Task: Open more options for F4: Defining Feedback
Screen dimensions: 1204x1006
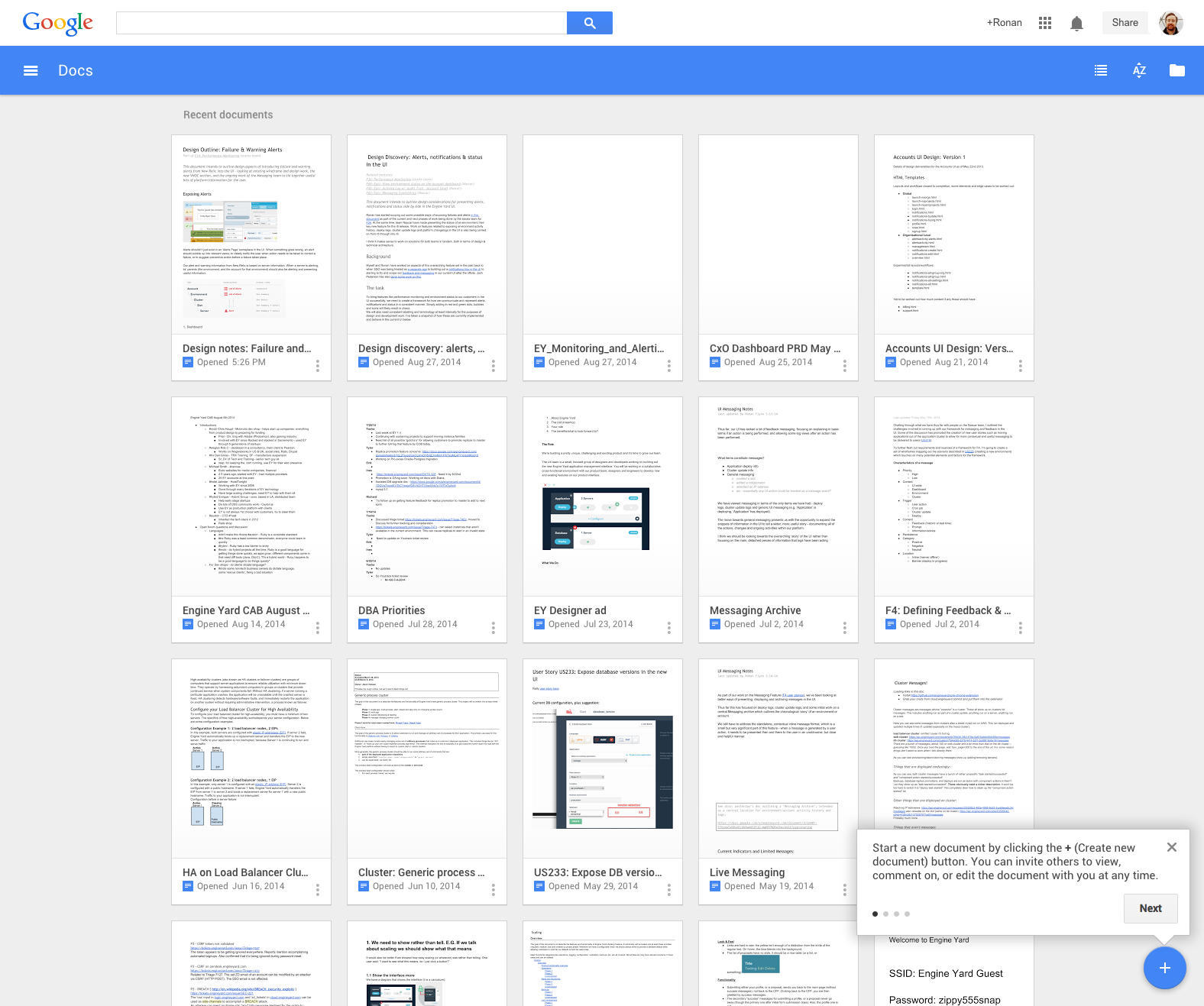Action: (x=1021, y=628)
